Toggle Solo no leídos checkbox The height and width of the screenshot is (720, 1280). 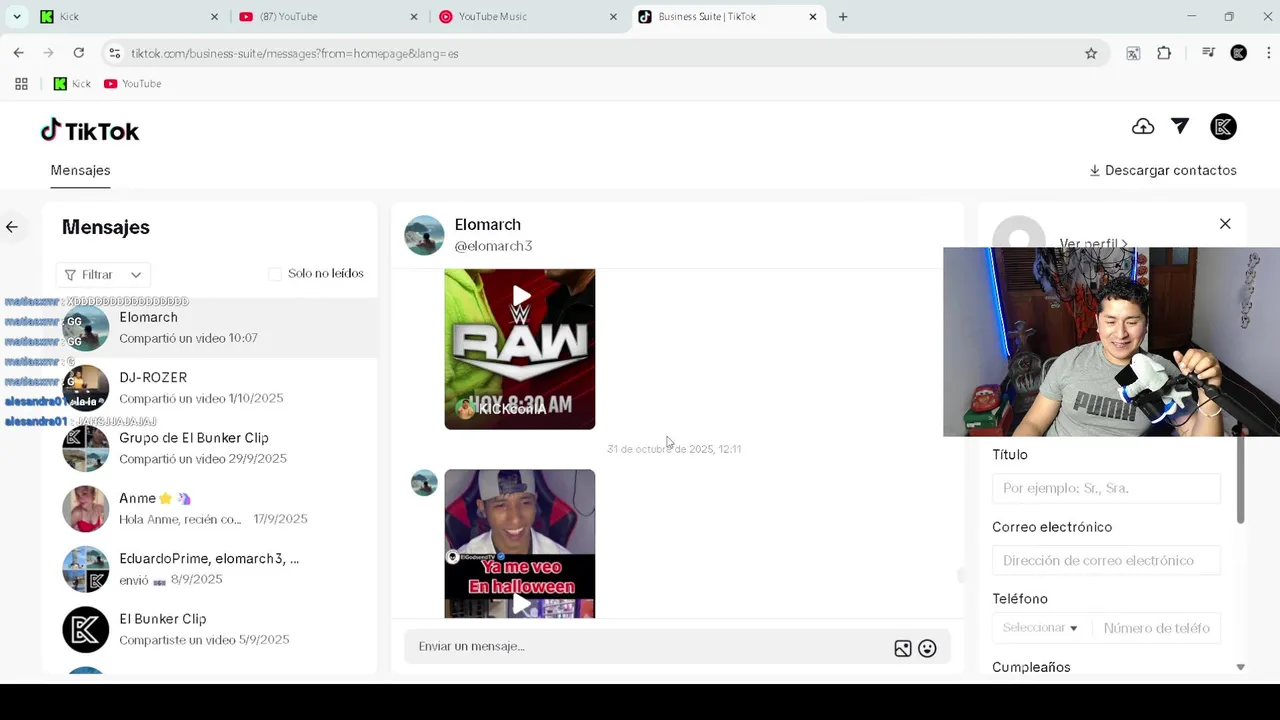point(275,274)
